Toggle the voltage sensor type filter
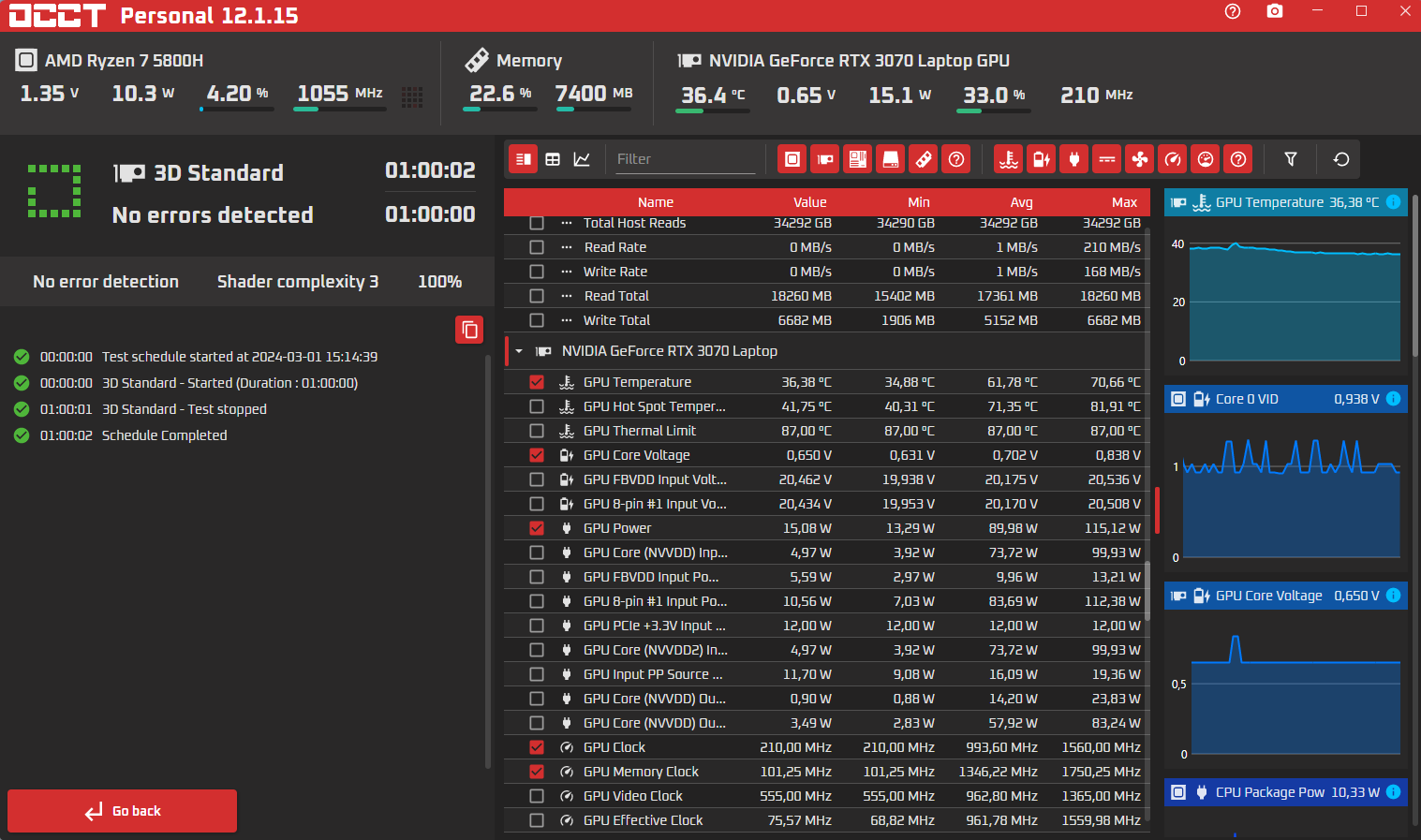 tap(1042, 159)
